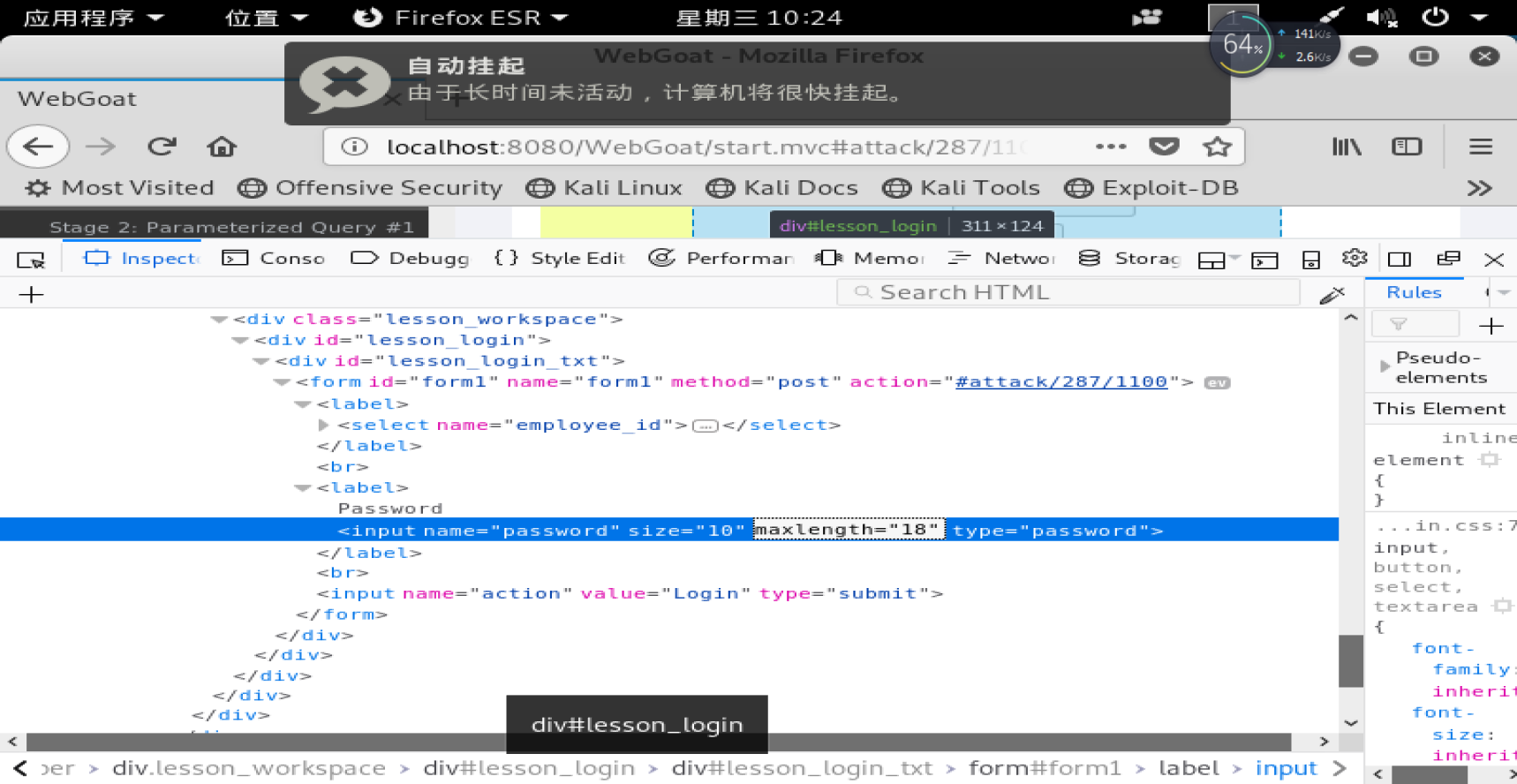Bookmark this page with the star
The image size is (1517, 784).
1217,147
